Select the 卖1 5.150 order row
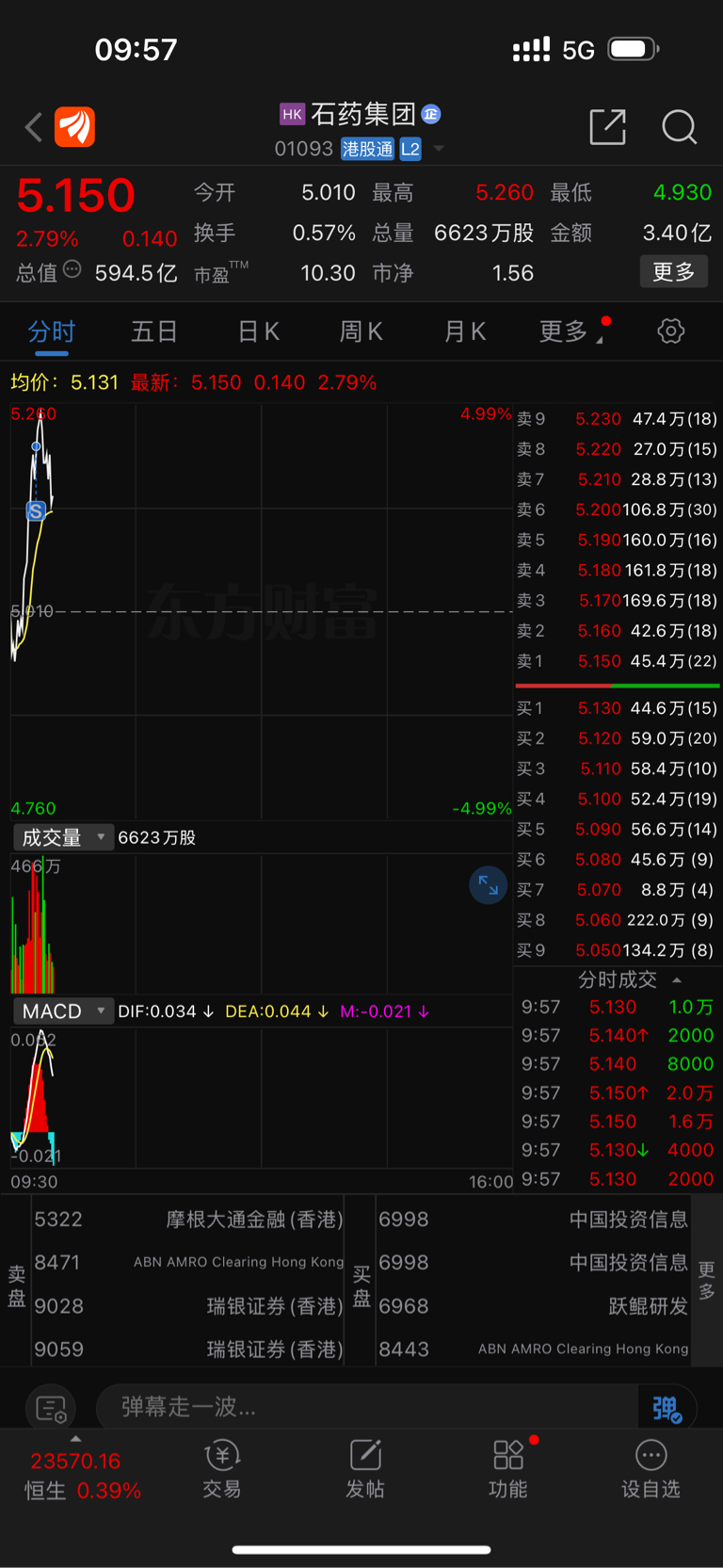This screenshot has height=1568, width=723. (618, 661)
